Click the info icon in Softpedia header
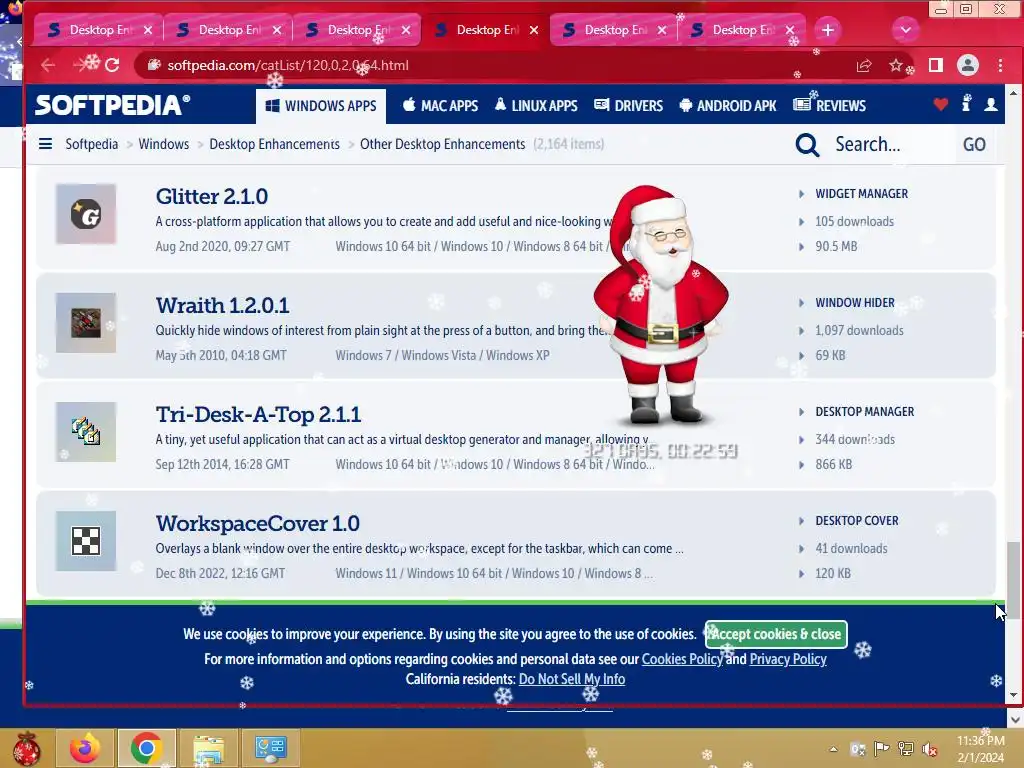 click(966, 103)
